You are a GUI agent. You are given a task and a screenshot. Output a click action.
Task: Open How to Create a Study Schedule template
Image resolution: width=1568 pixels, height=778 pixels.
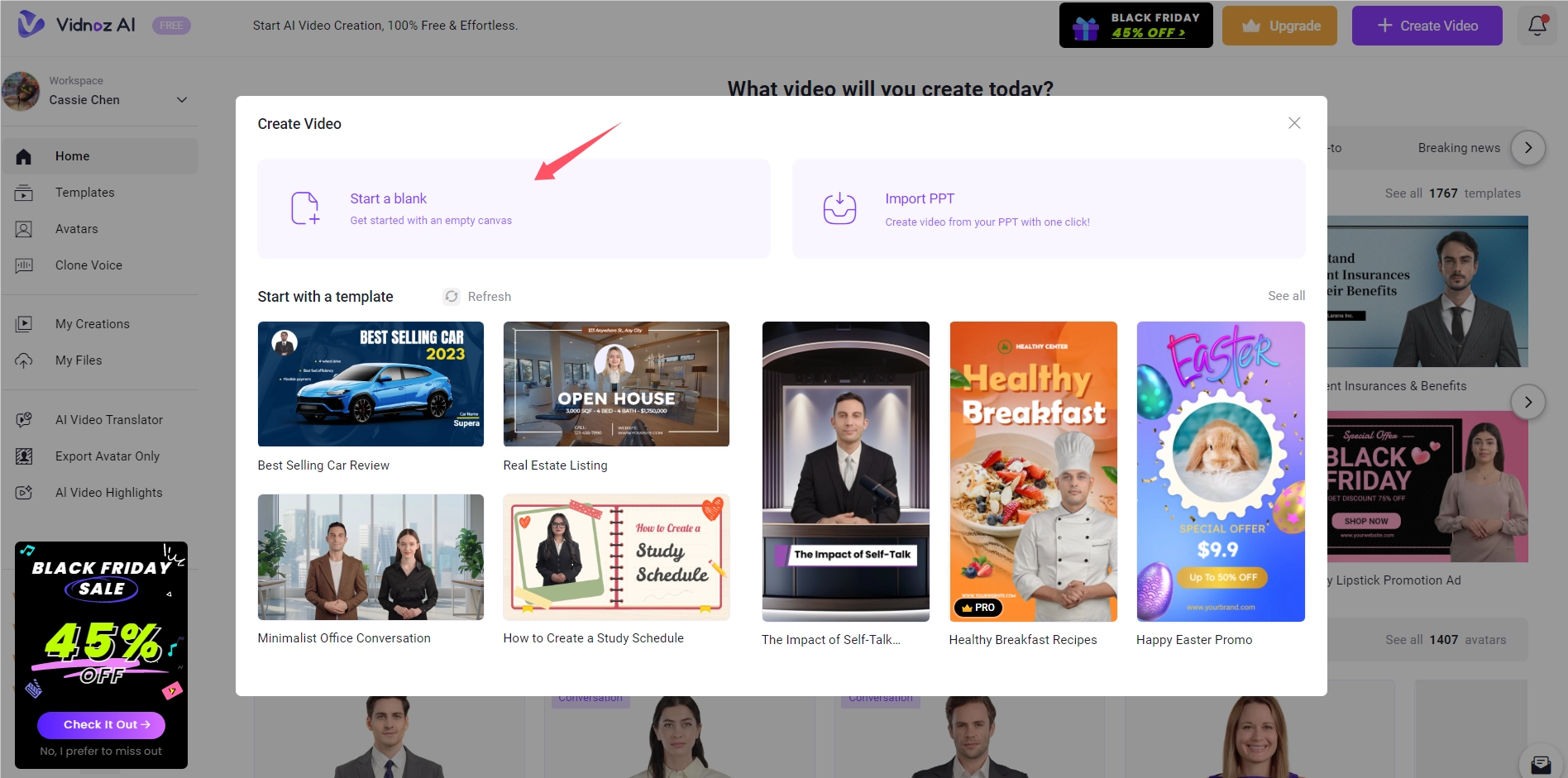pos(616,557)
